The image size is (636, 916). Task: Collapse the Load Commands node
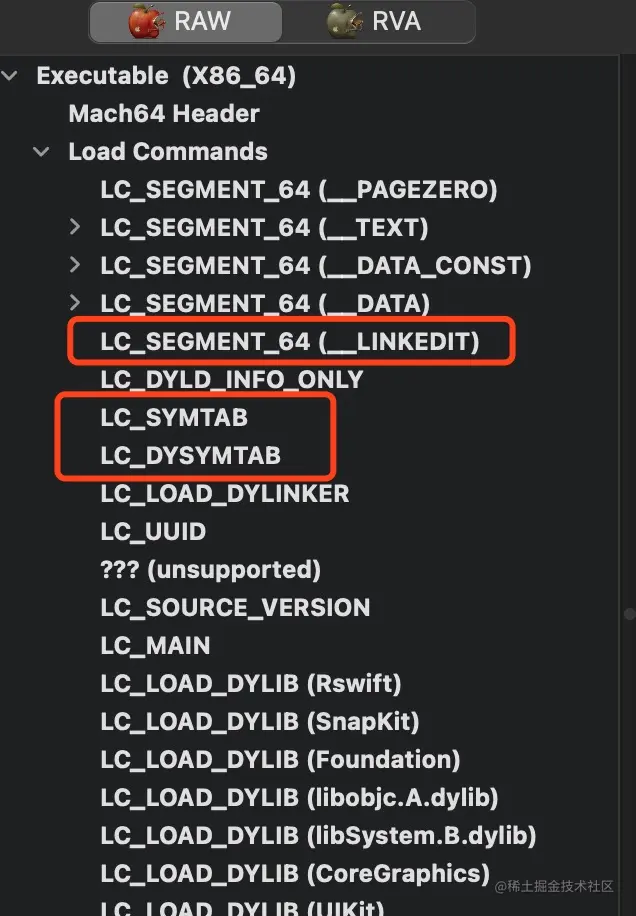[41, 152]
